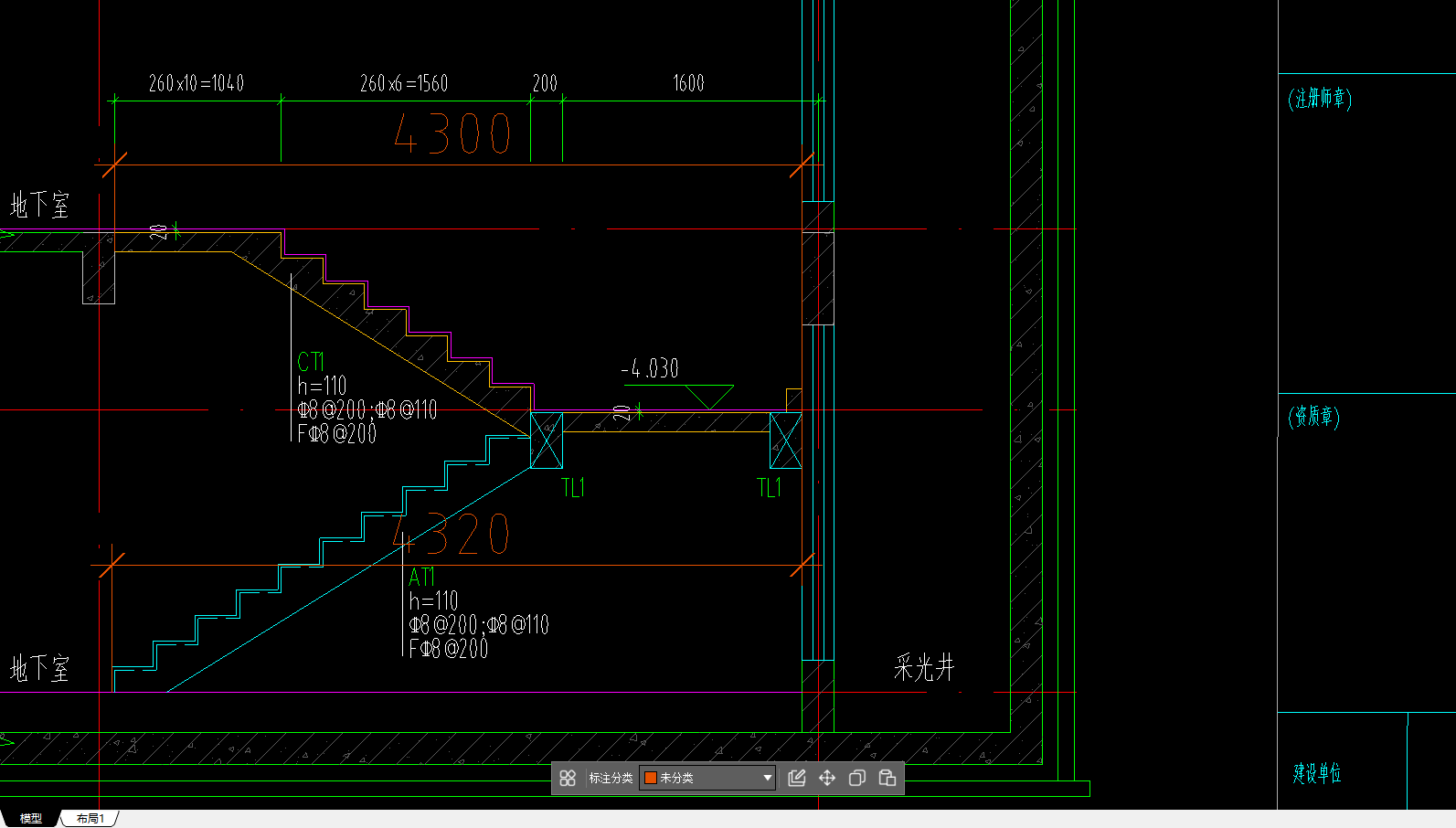
Task: Click the h=110 text under AT1
Action: click(x=433, y=601)
